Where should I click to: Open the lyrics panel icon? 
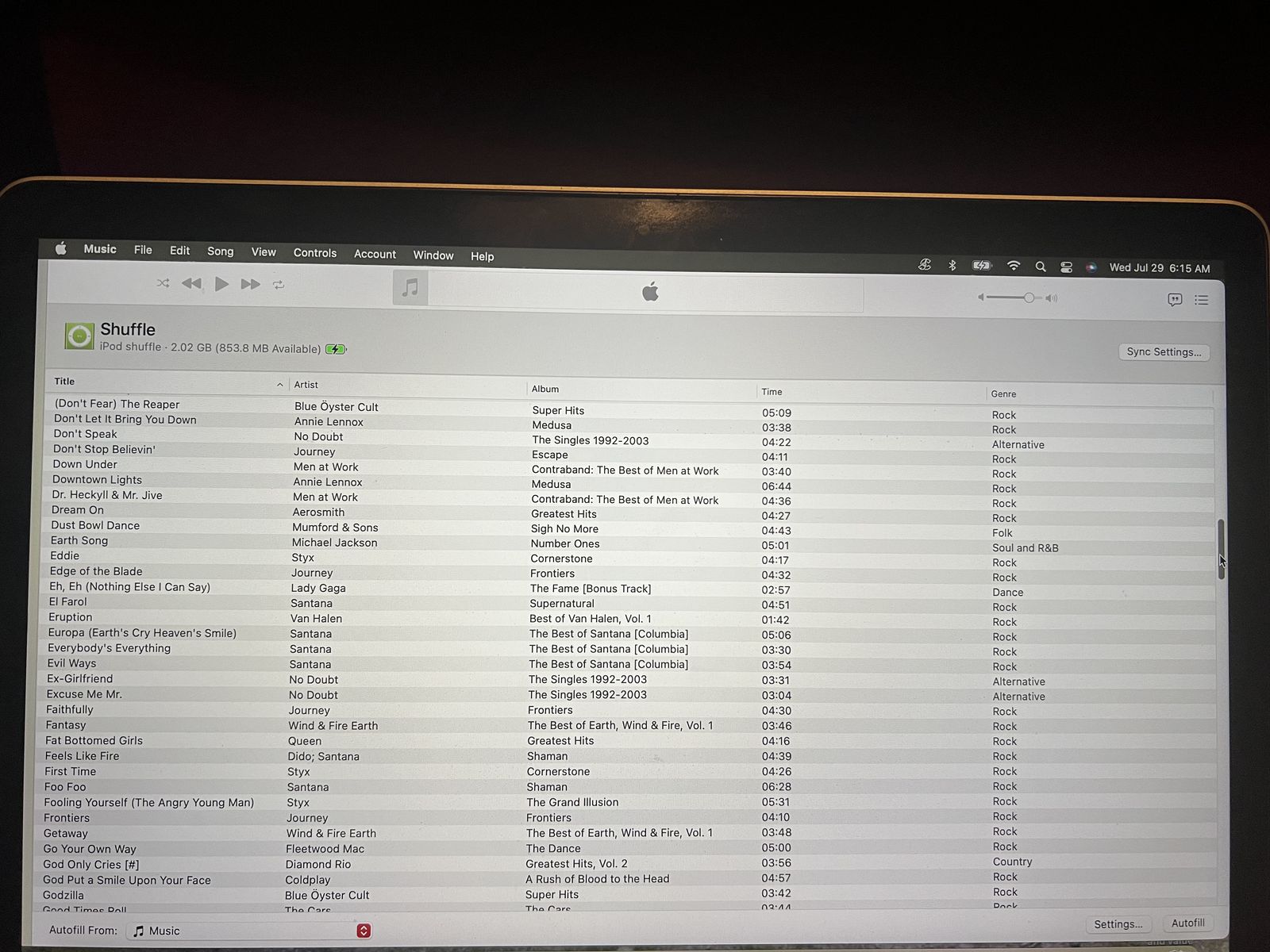click(x=1175, y=300)
